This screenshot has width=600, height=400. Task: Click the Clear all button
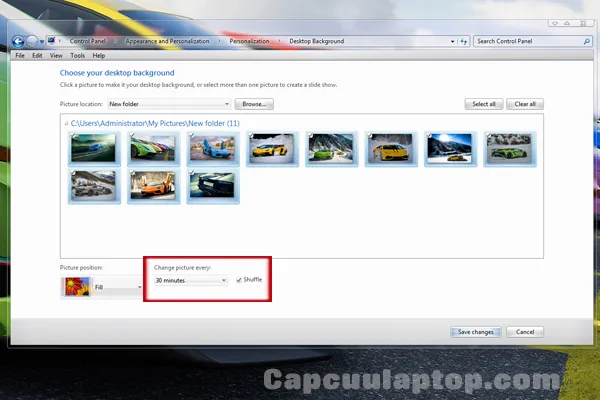(x=525, y=104)
